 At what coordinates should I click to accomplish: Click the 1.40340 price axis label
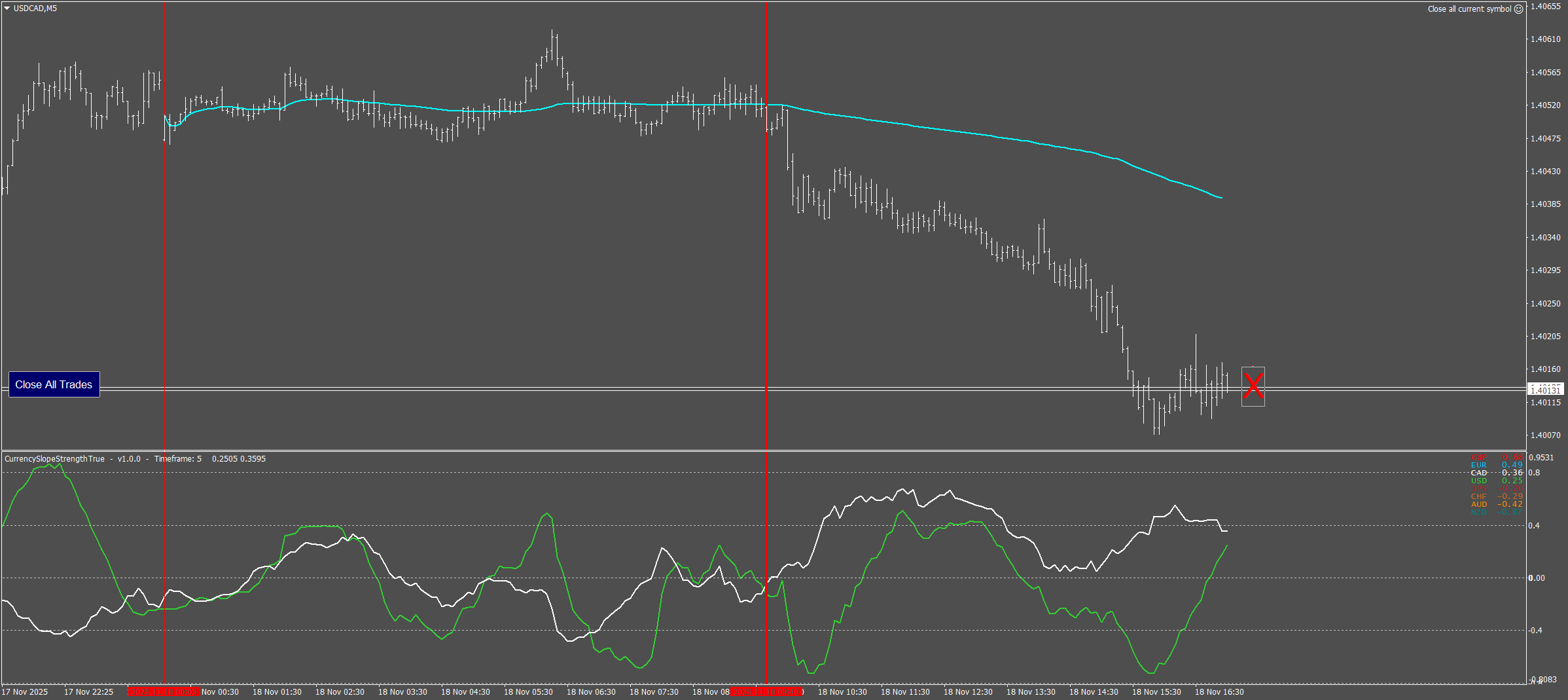[x=1545, y=238]
